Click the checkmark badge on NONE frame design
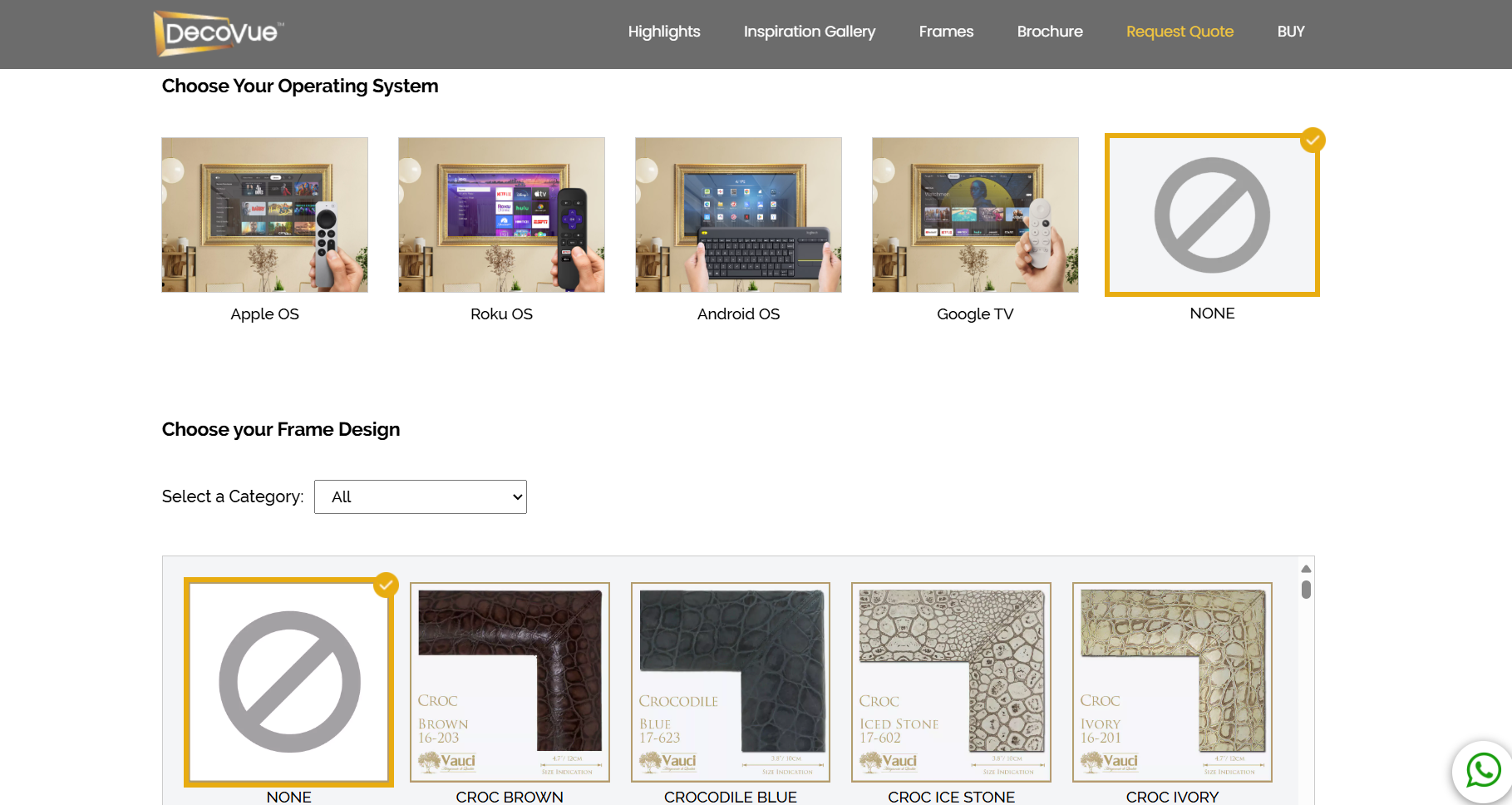 pyautogui.click(x=385, y=585)
